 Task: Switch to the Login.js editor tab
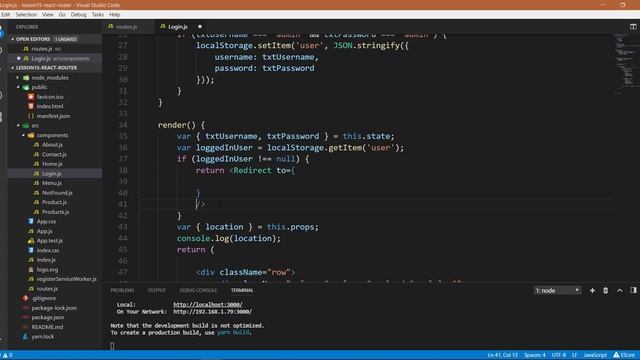[x=178, y=27]
